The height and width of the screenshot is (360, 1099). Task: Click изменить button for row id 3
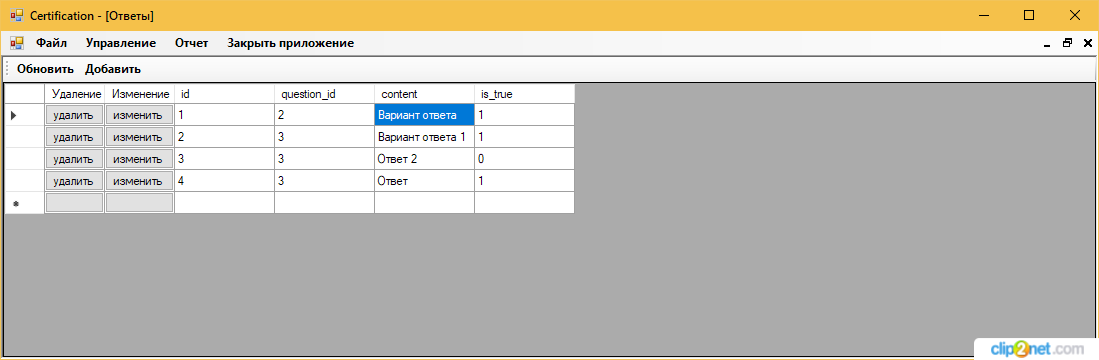[x=139, y=159]
